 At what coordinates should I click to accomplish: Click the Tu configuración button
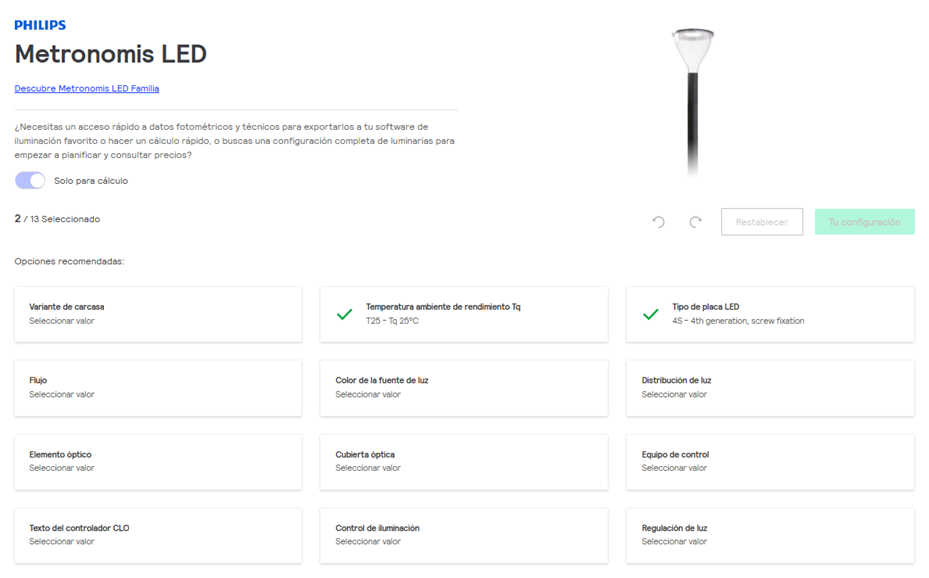click(864, 222)
